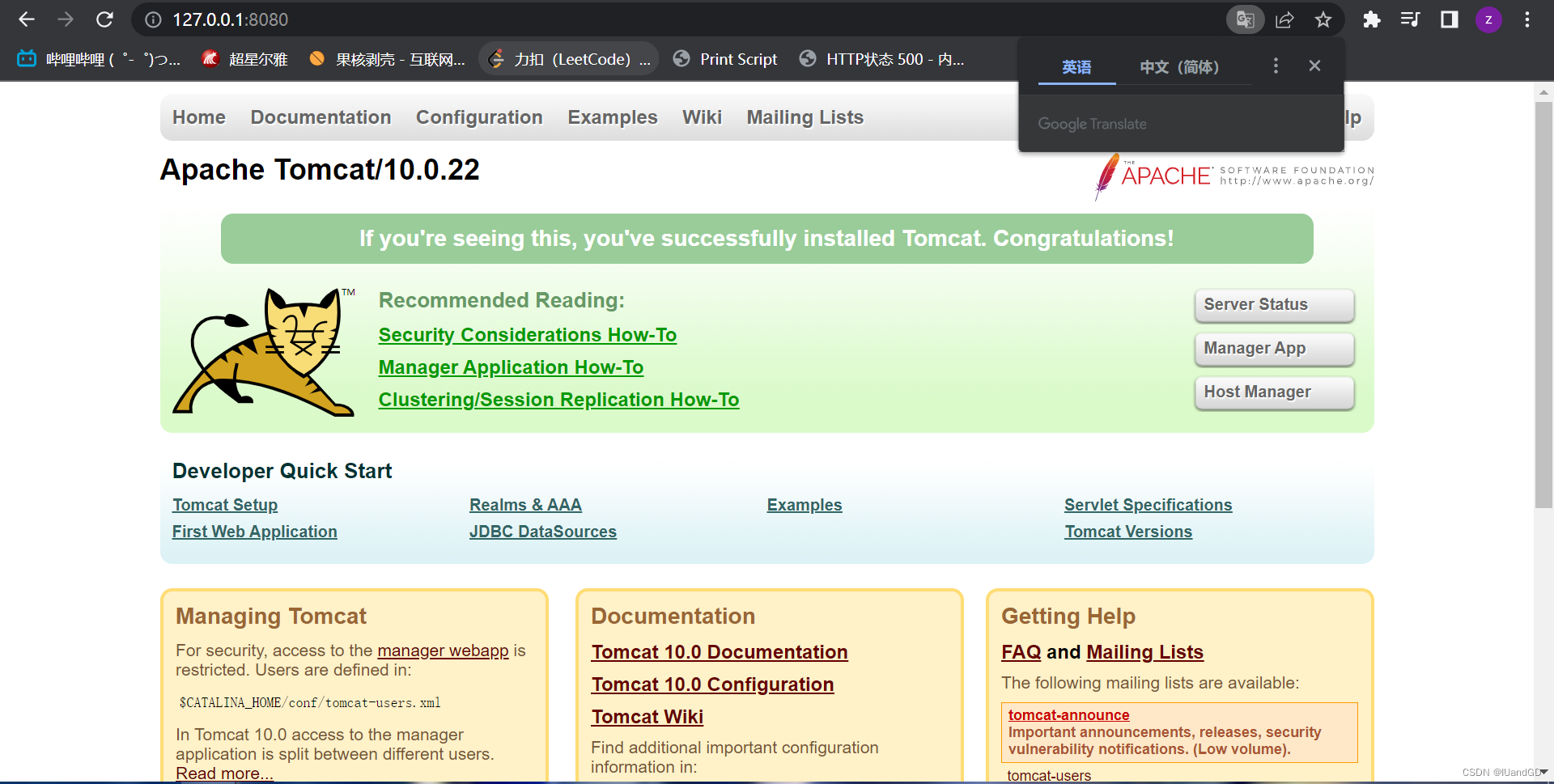Open the manager webapp link
Viewport: 1554px width, 784px height.
click(x=443, y=651)
